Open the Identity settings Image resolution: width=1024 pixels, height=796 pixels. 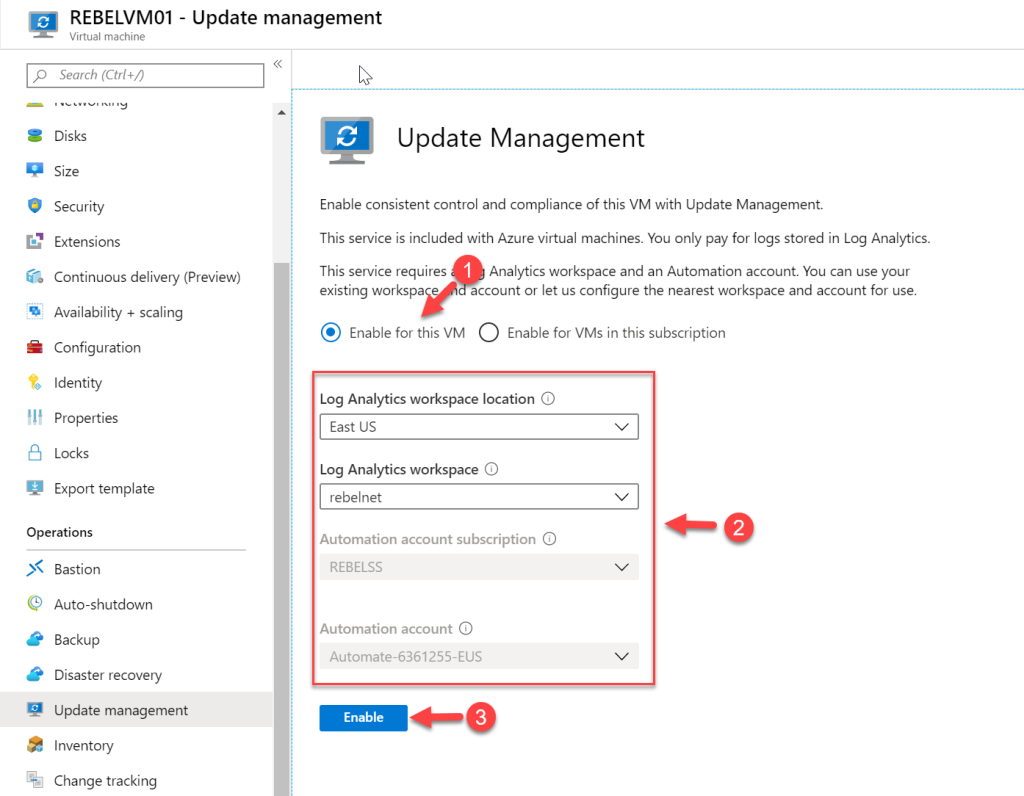(x=75, y=382)
